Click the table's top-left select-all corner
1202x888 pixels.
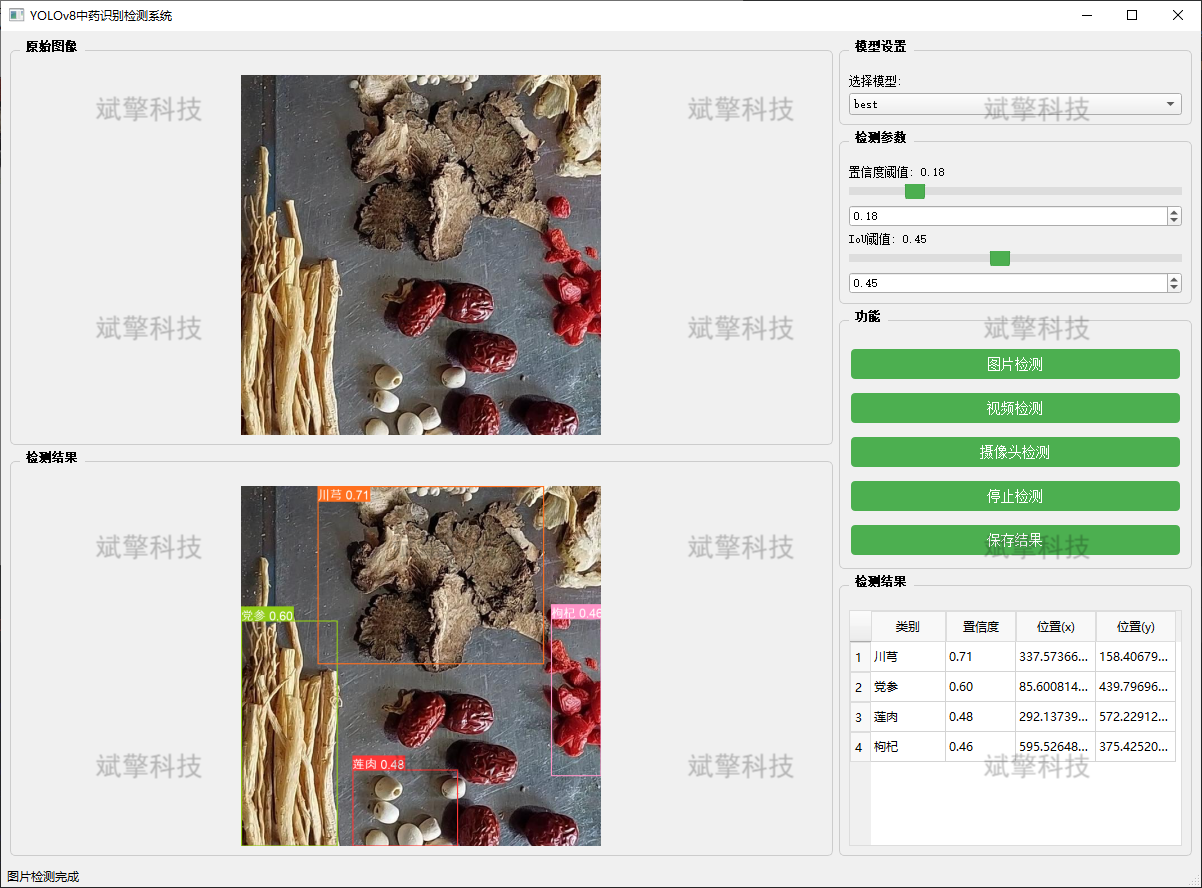point(860,627)
